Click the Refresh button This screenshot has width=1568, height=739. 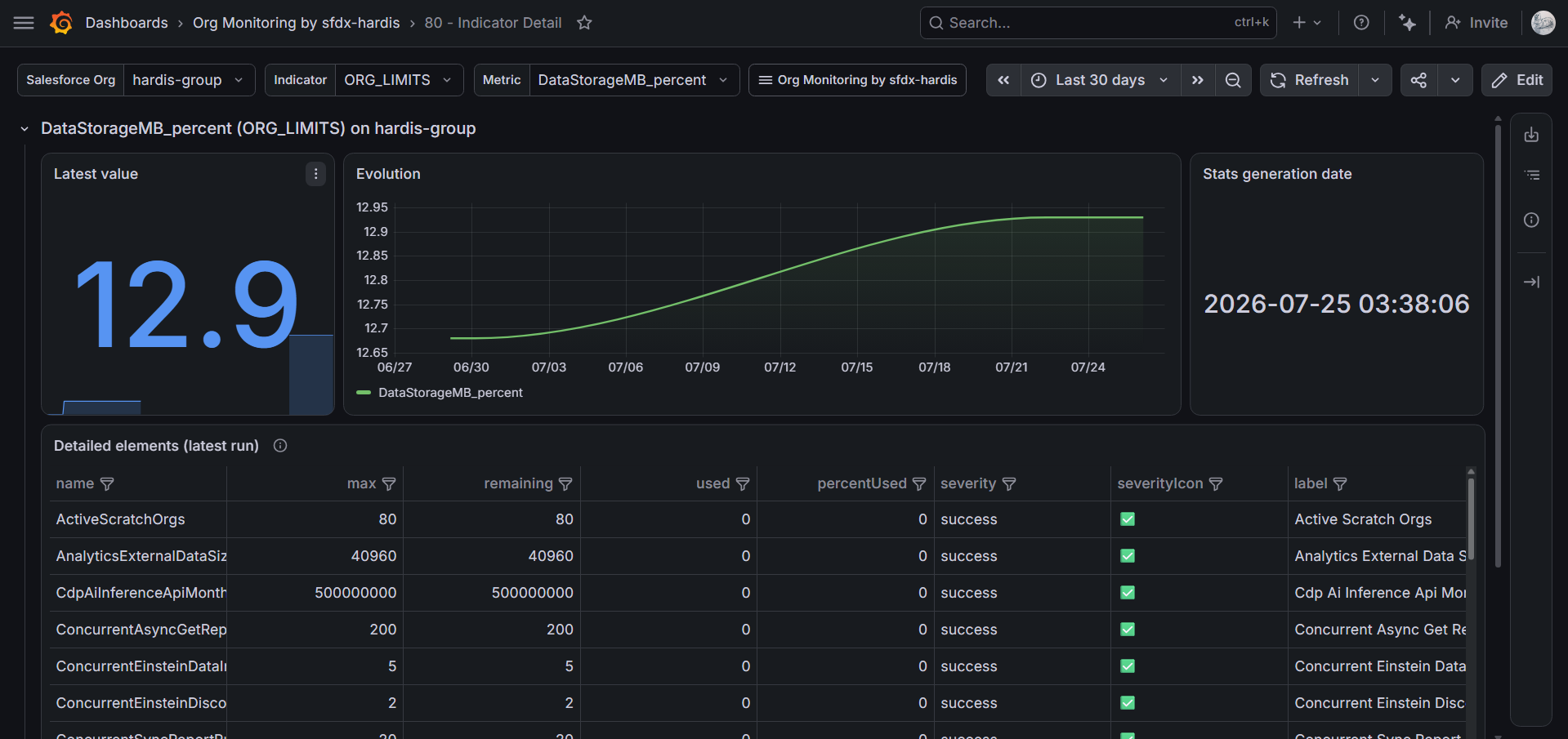[x=1310, y=80]
